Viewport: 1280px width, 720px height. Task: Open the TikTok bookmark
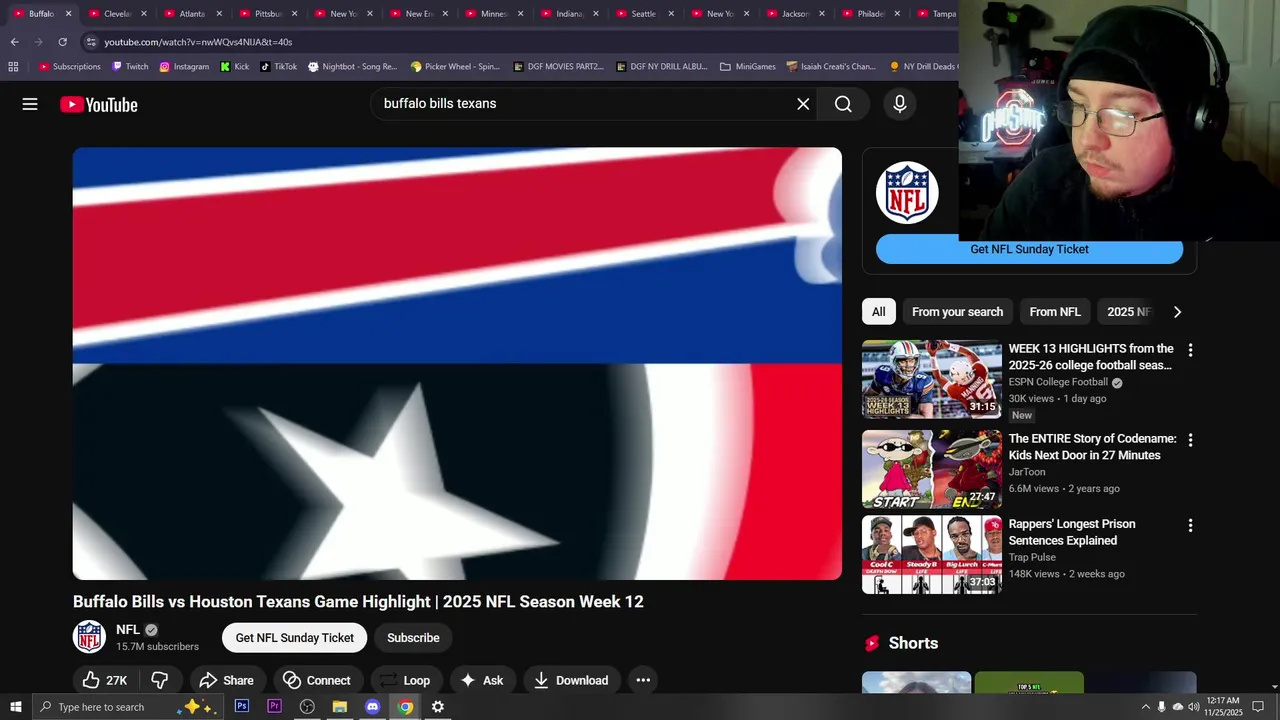[278, 67]
